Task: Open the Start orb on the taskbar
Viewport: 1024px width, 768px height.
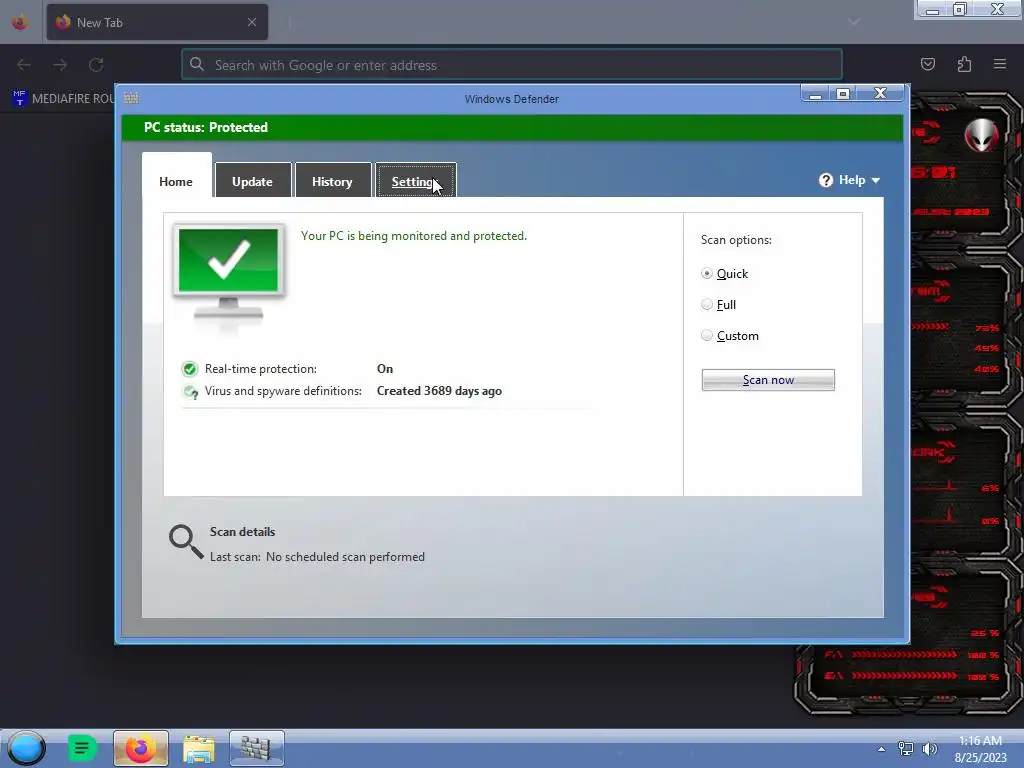Action: pos(26,748)
